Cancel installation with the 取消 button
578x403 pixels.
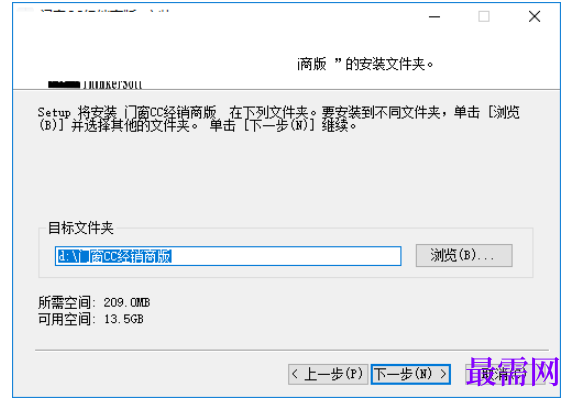click(x=505, y=374)
